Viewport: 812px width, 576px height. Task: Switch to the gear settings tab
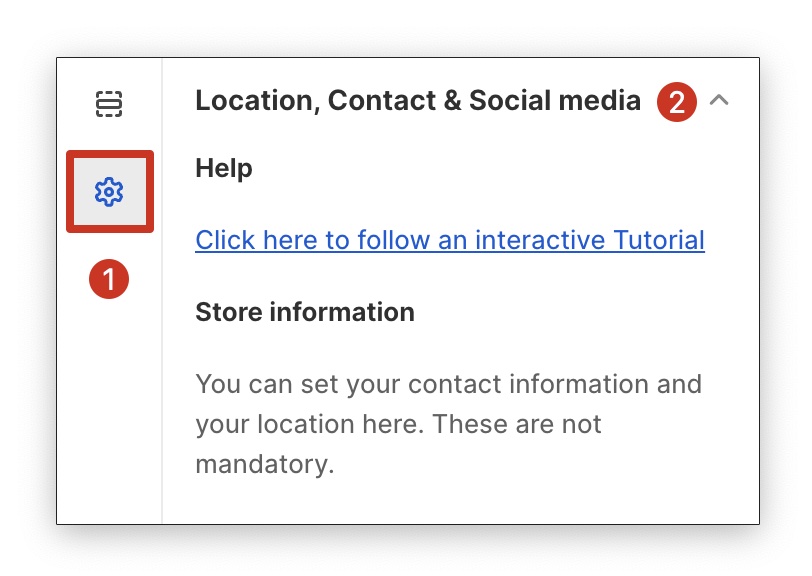point(109,190)
